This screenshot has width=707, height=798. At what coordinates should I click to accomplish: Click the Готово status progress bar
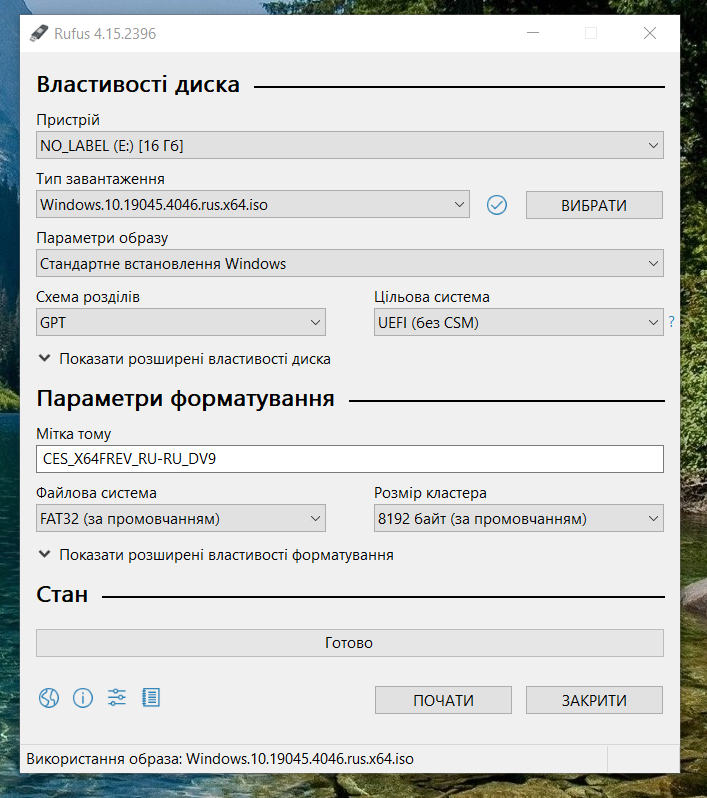coord(350,643)
